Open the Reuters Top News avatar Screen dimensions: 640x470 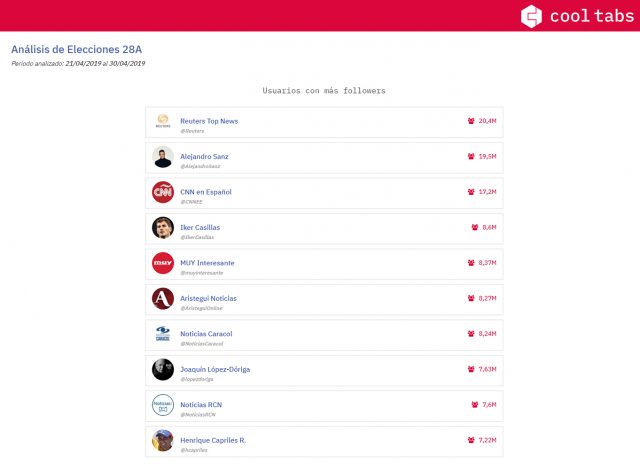[163, 121]
